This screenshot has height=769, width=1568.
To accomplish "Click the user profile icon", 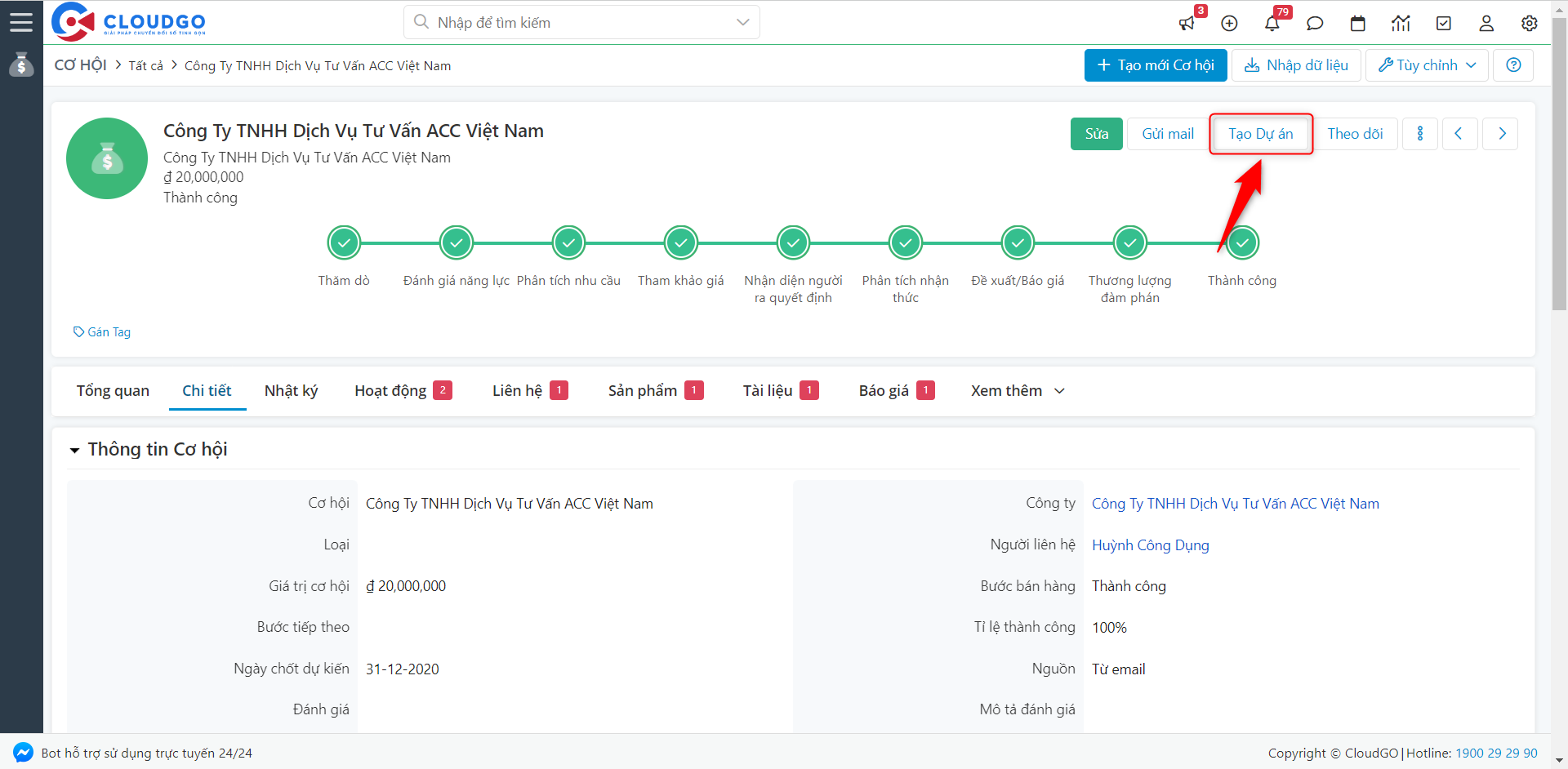I will coord(1486,23).
